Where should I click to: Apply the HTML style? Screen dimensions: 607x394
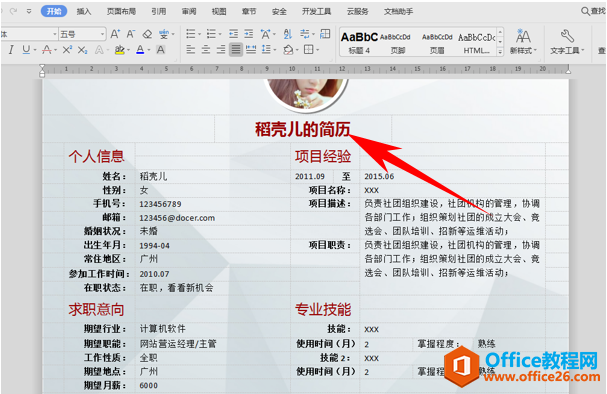click(477, 42)
